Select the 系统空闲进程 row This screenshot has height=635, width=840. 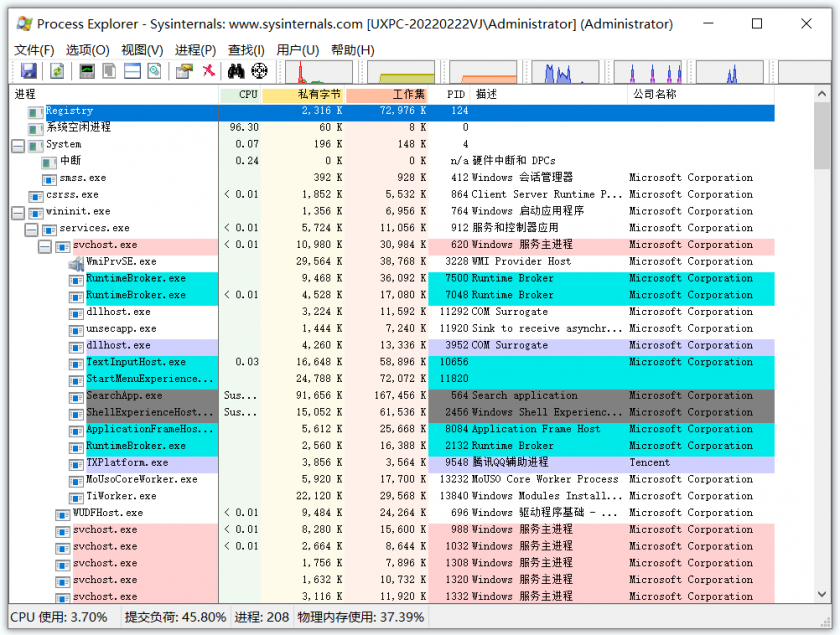pos(392,128)
